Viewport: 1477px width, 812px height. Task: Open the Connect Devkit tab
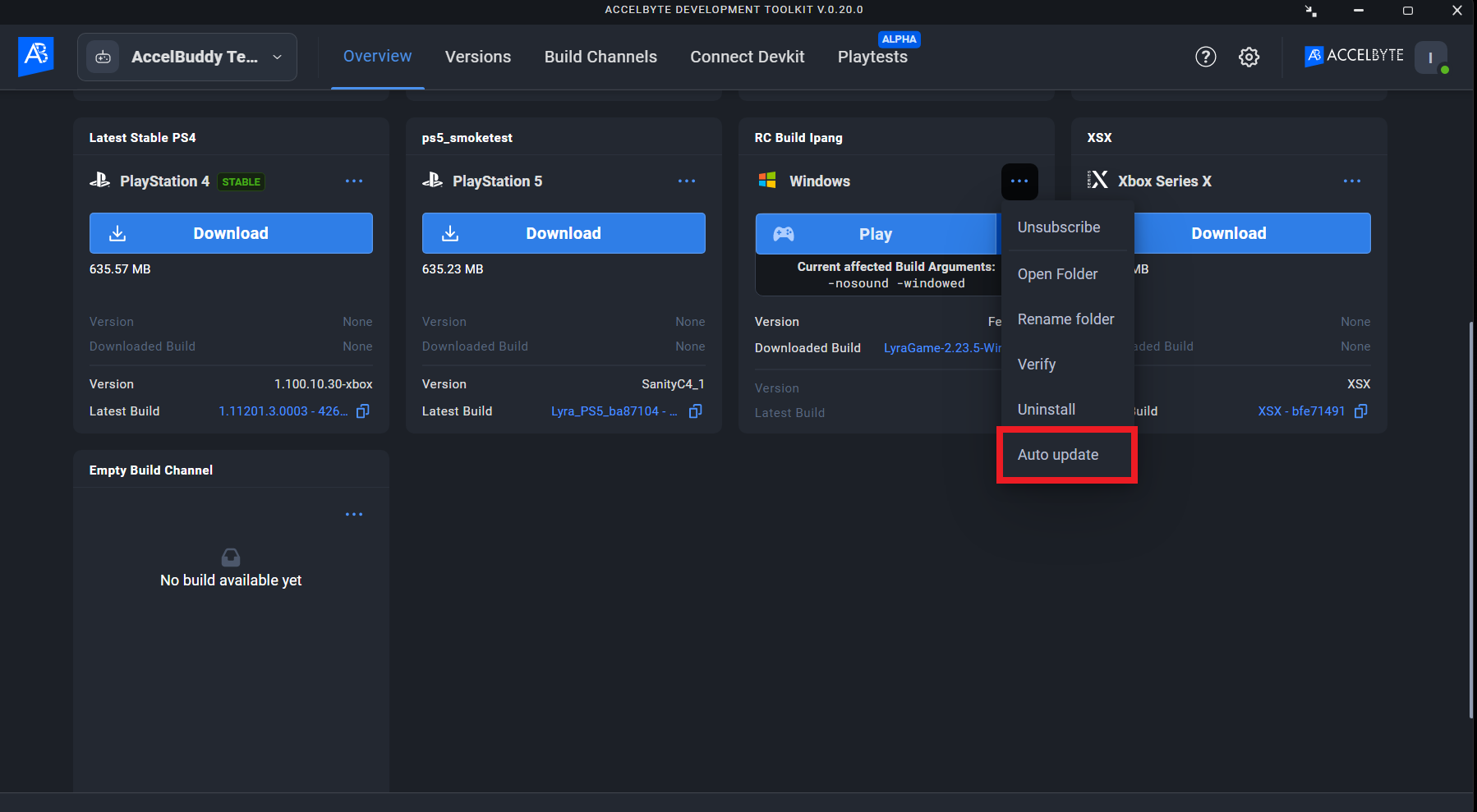tap(747, 57)
